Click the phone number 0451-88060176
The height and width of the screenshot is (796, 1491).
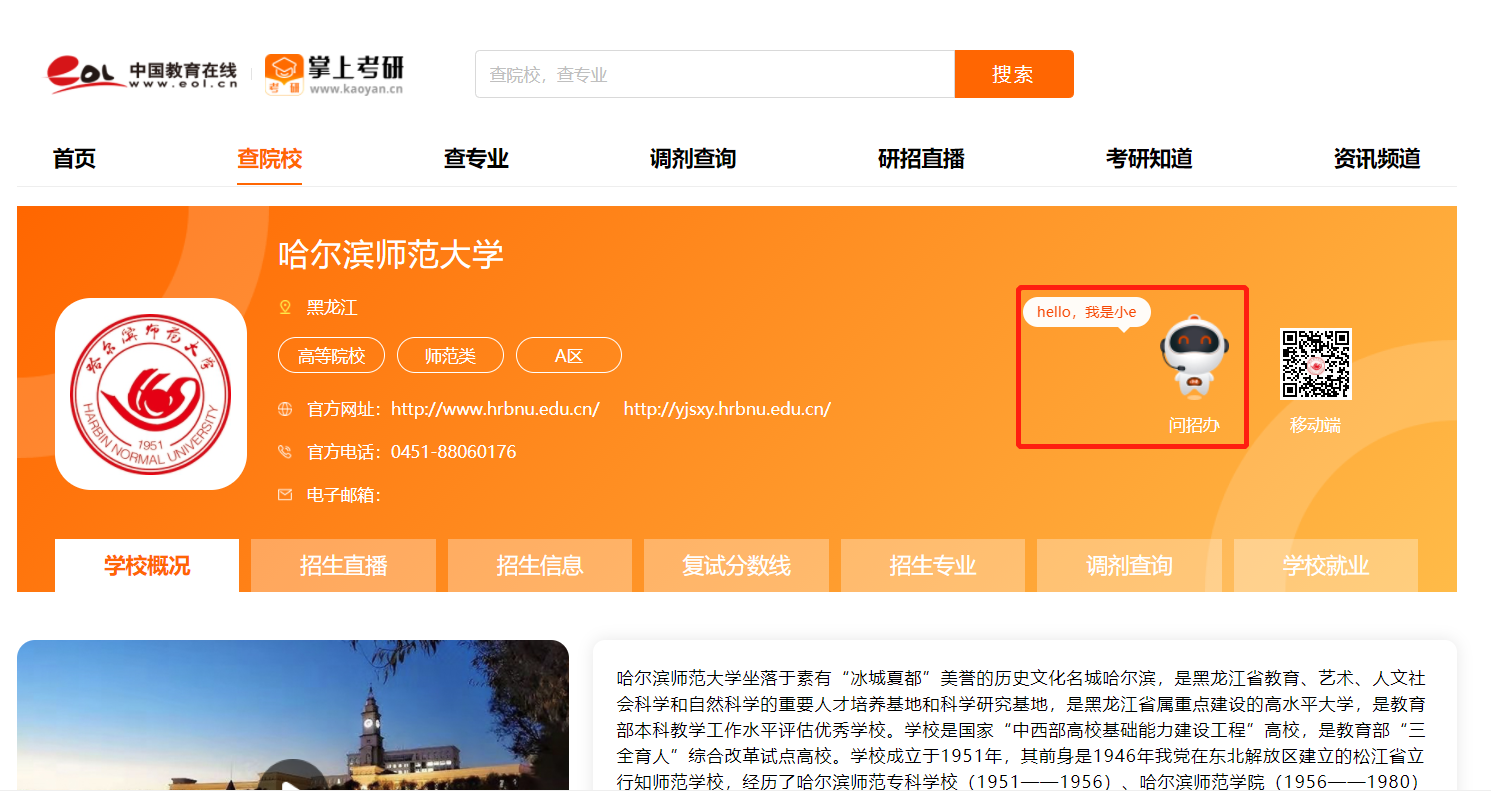454,452
